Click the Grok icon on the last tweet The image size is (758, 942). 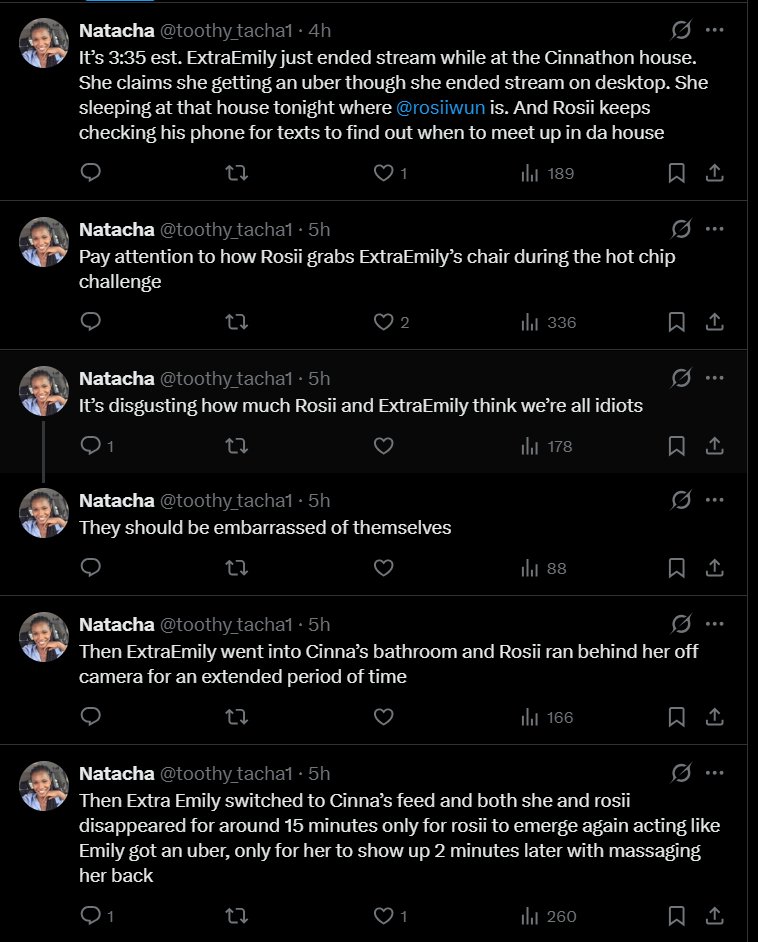(x=681, y=773)
